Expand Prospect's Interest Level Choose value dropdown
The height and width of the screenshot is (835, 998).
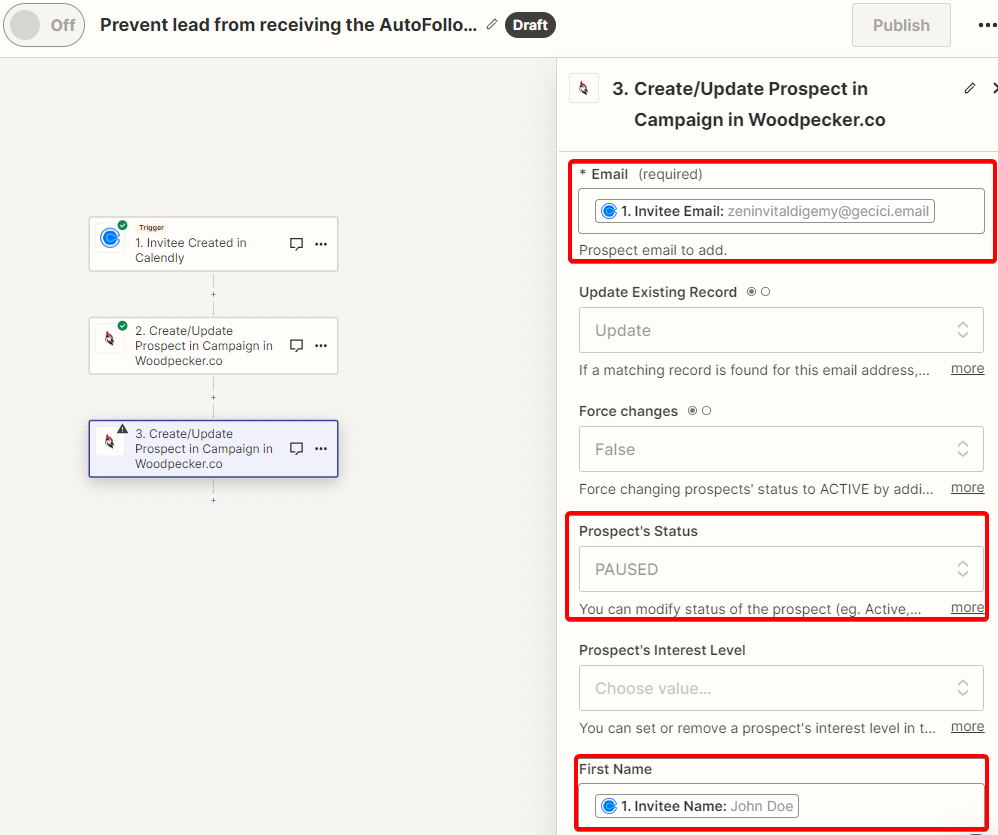click(781, 688)
